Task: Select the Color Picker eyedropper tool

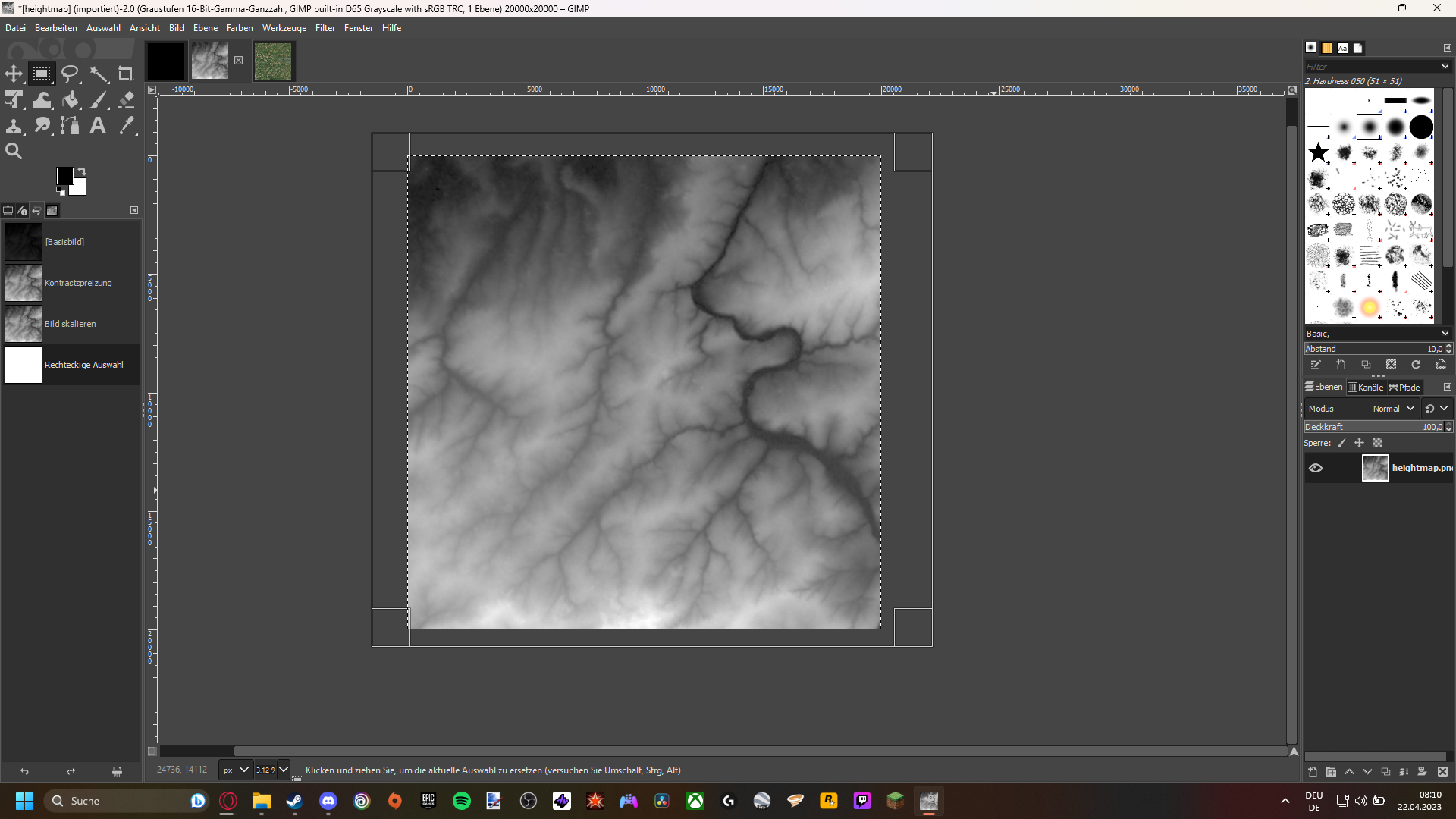Action: click(x=127, y=125)
